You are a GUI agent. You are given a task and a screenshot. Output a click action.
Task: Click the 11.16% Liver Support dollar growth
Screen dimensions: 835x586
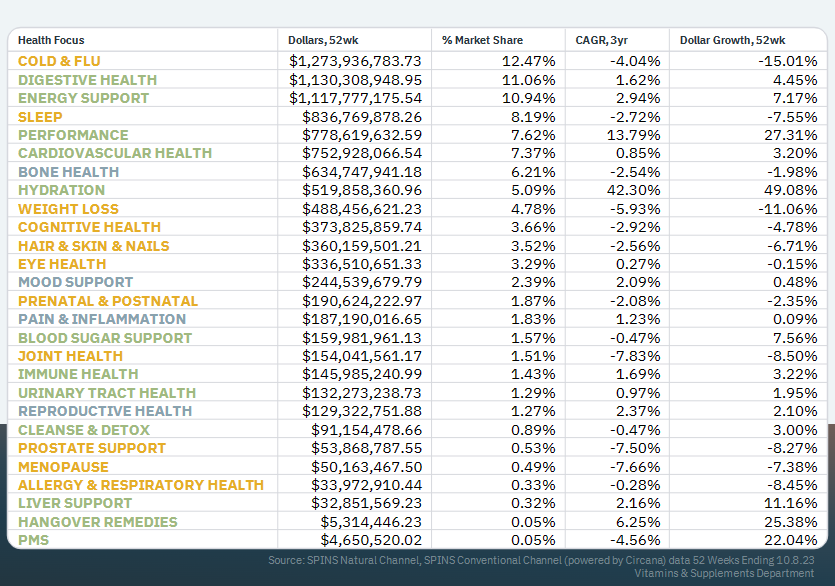(791, 503)
